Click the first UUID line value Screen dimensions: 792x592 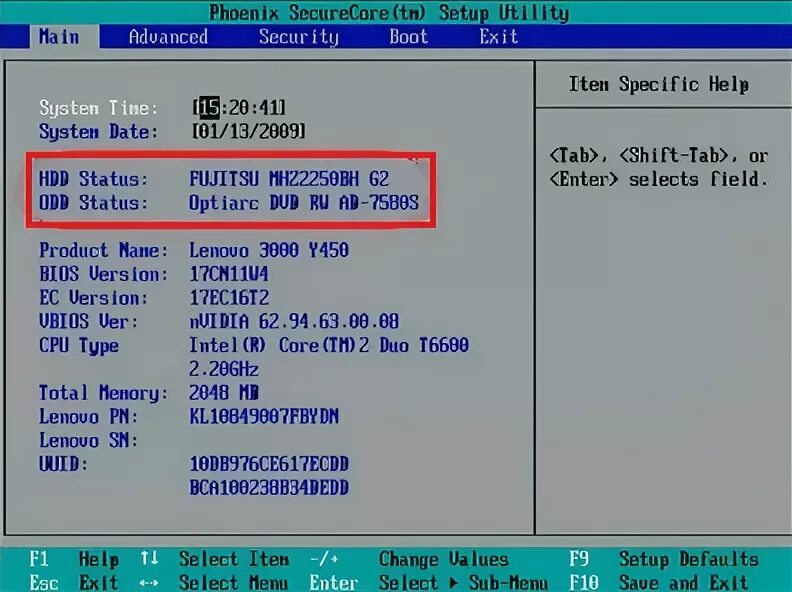point(269,464)
